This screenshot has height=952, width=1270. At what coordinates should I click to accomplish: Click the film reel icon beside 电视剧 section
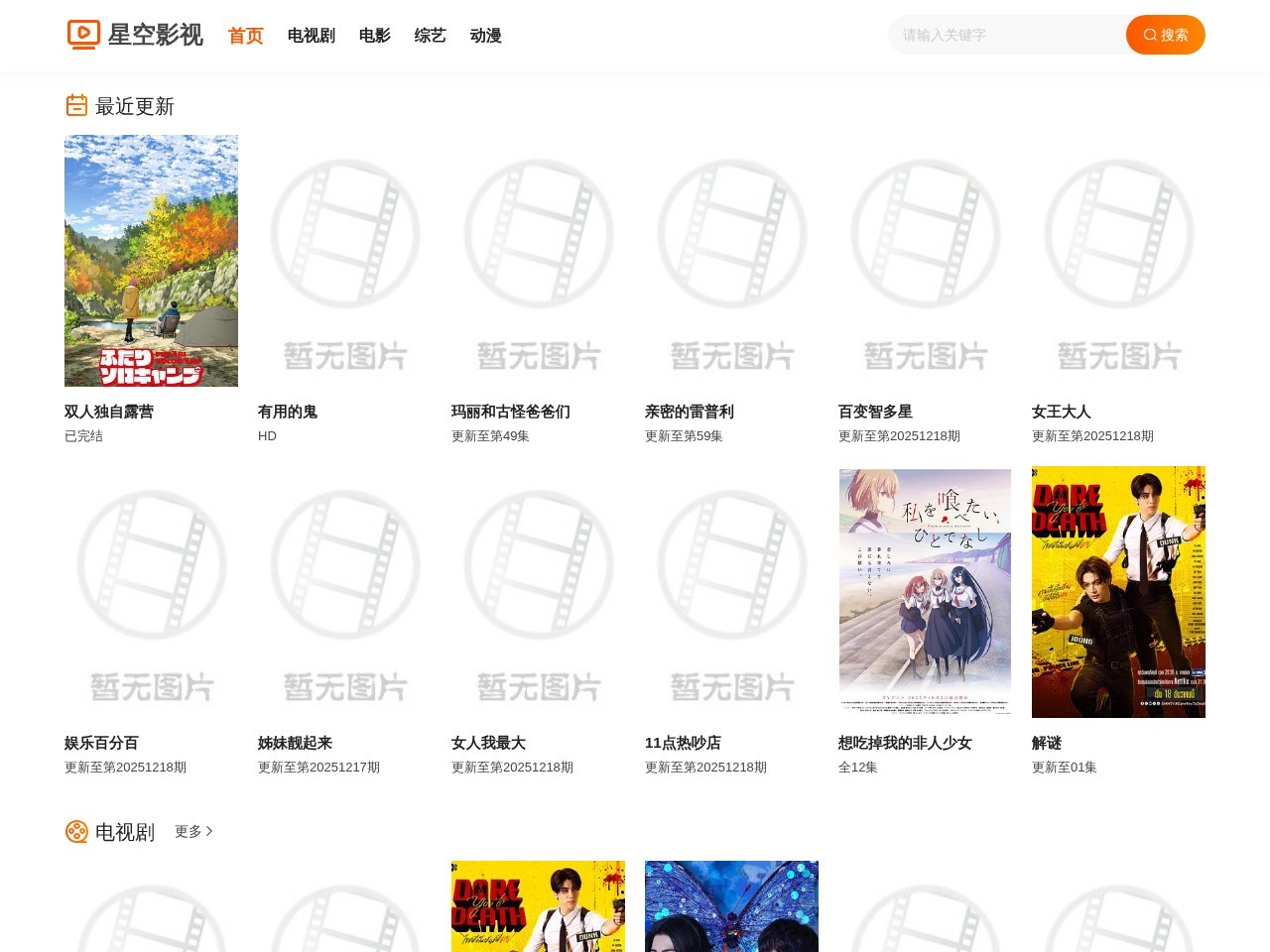[x=76, y=832]
